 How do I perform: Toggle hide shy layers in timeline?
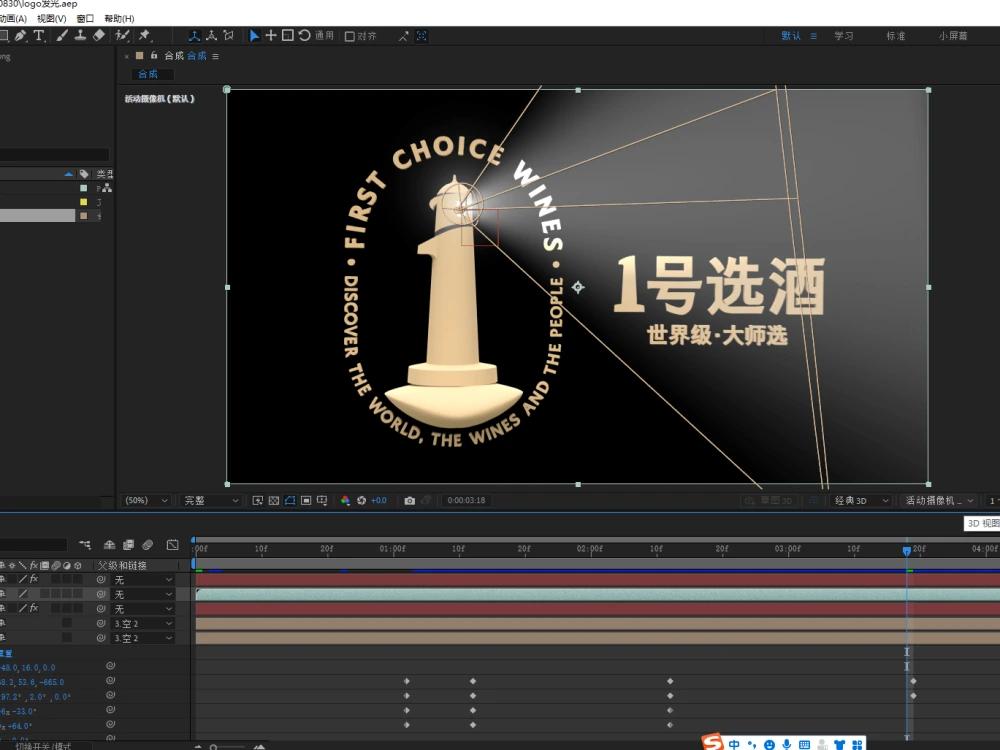(x=109, y=545)
